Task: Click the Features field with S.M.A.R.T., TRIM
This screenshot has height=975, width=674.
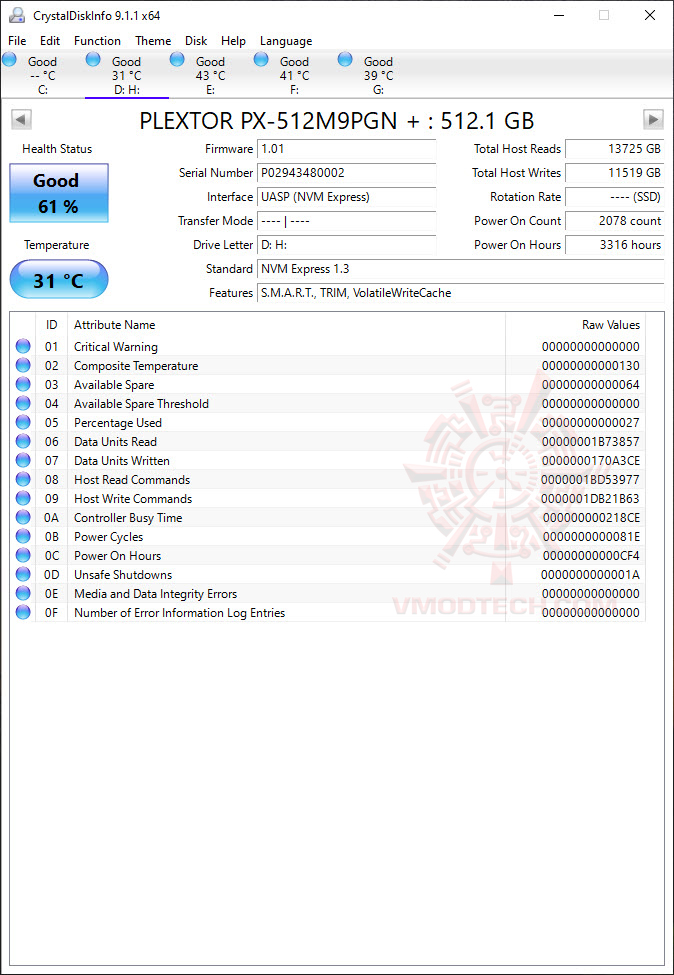Action: coord(461,293)
